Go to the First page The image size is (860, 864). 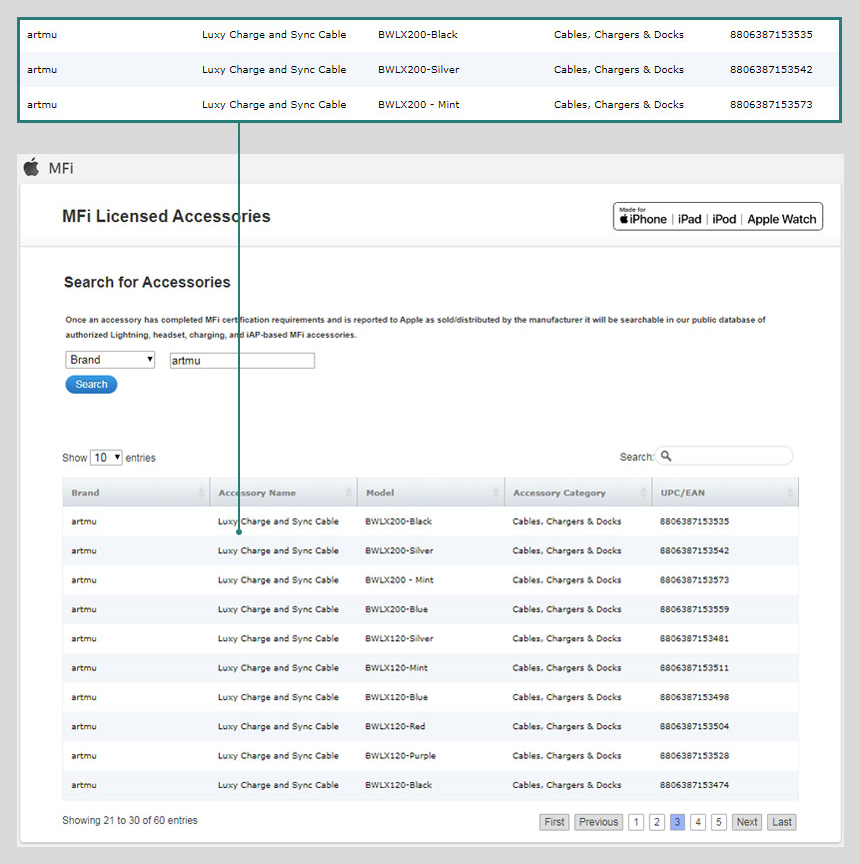[554, 822]
